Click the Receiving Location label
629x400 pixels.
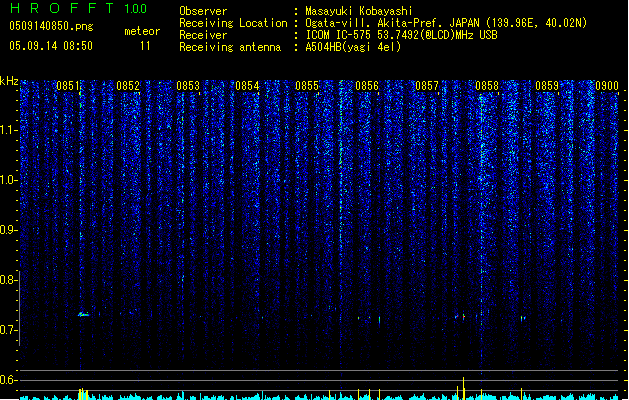[x=233, y=23]
